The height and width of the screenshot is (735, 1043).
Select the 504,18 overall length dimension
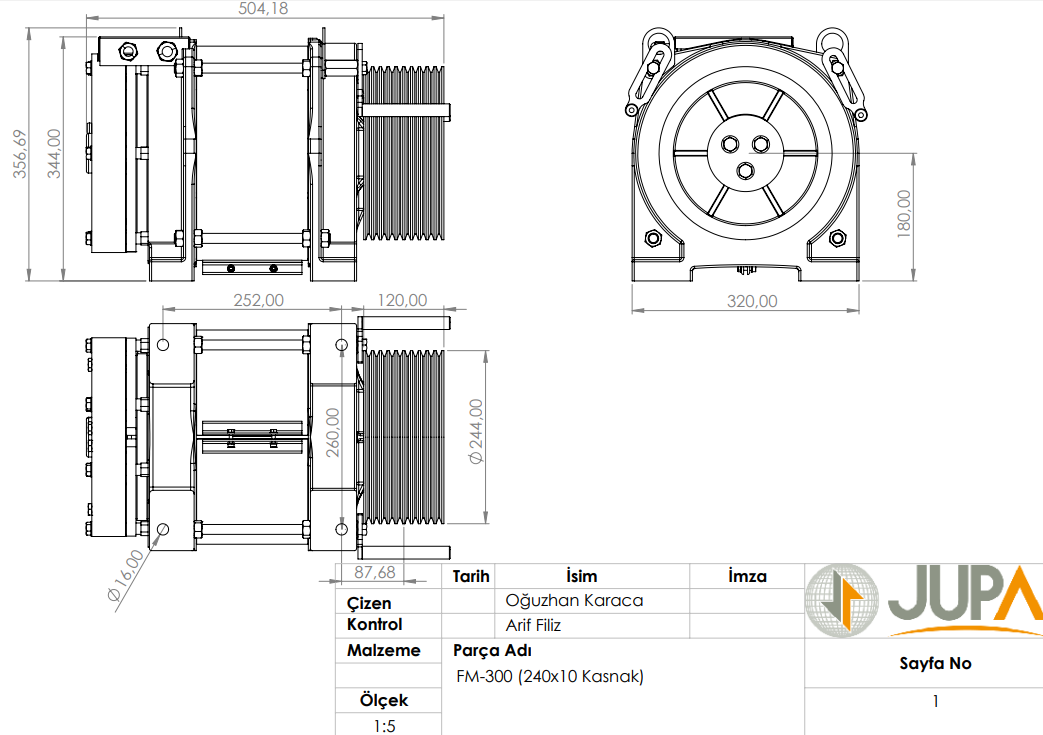(x=264, y=9)
